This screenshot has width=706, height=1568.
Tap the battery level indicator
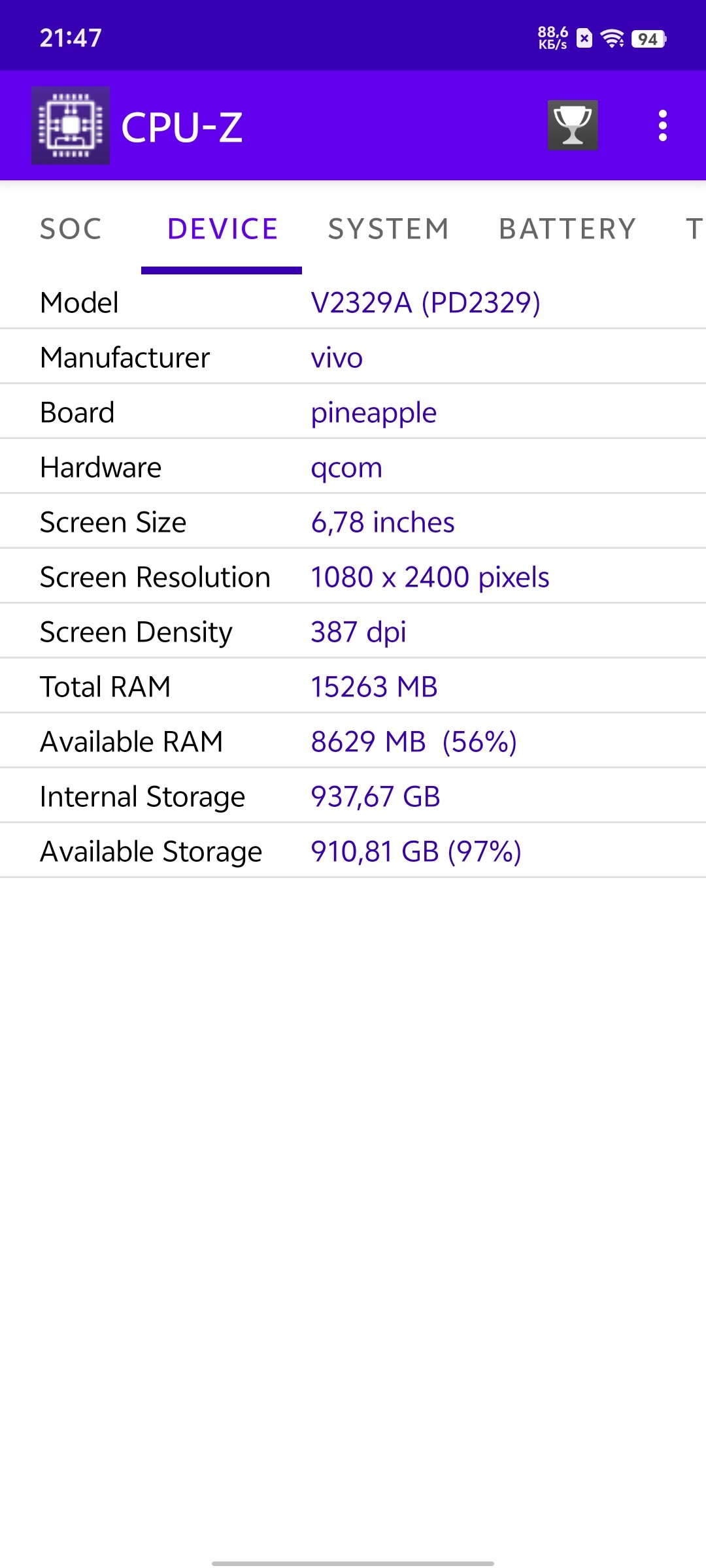(x=648, y=39)
